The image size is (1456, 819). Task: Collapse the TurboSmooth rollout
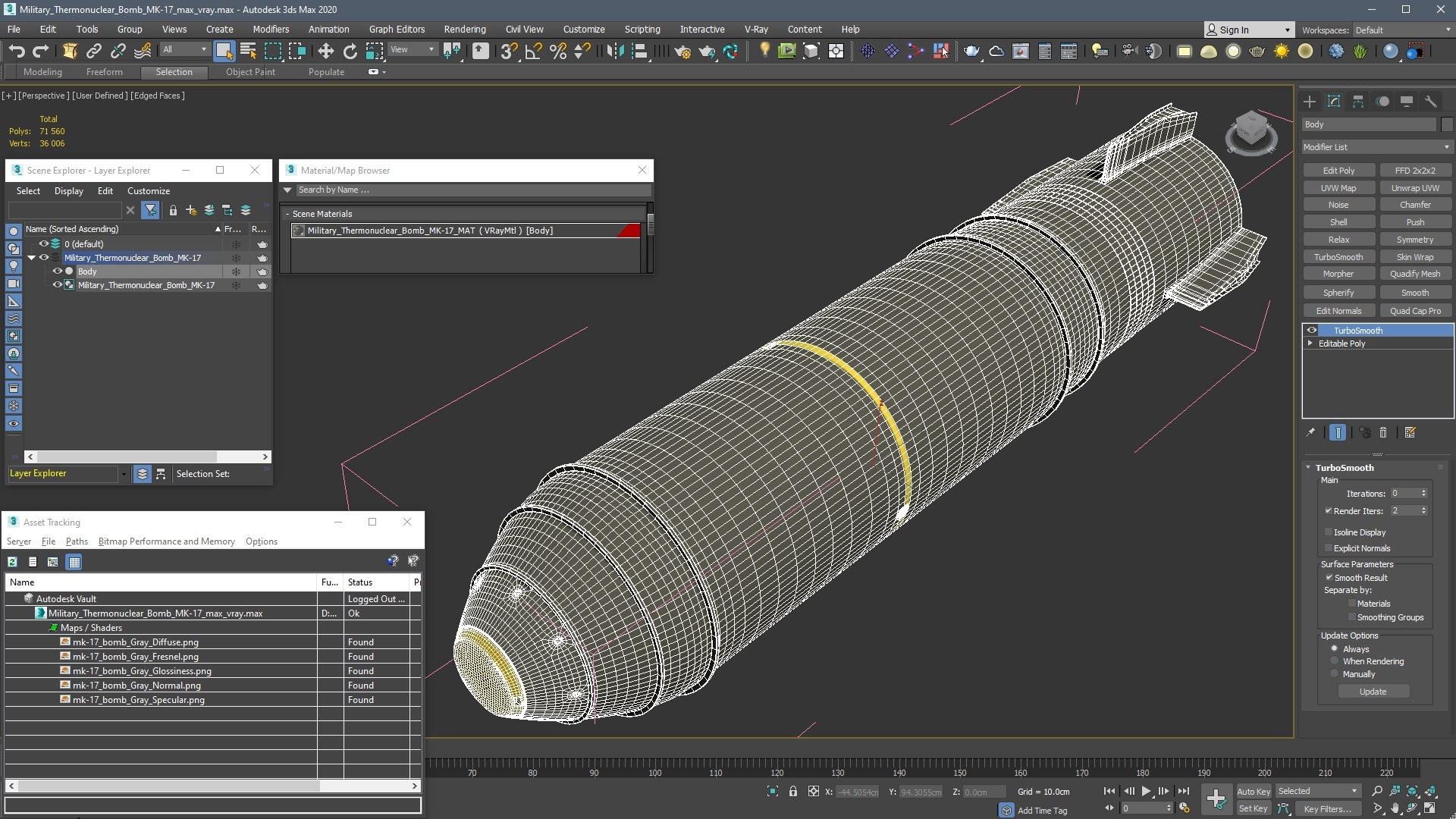[1308, 468]
